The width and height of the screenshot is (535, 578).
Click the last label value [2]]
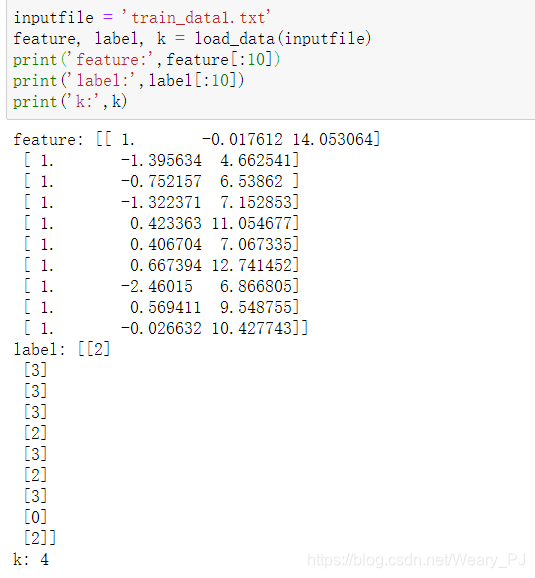[x=40, y=539]
